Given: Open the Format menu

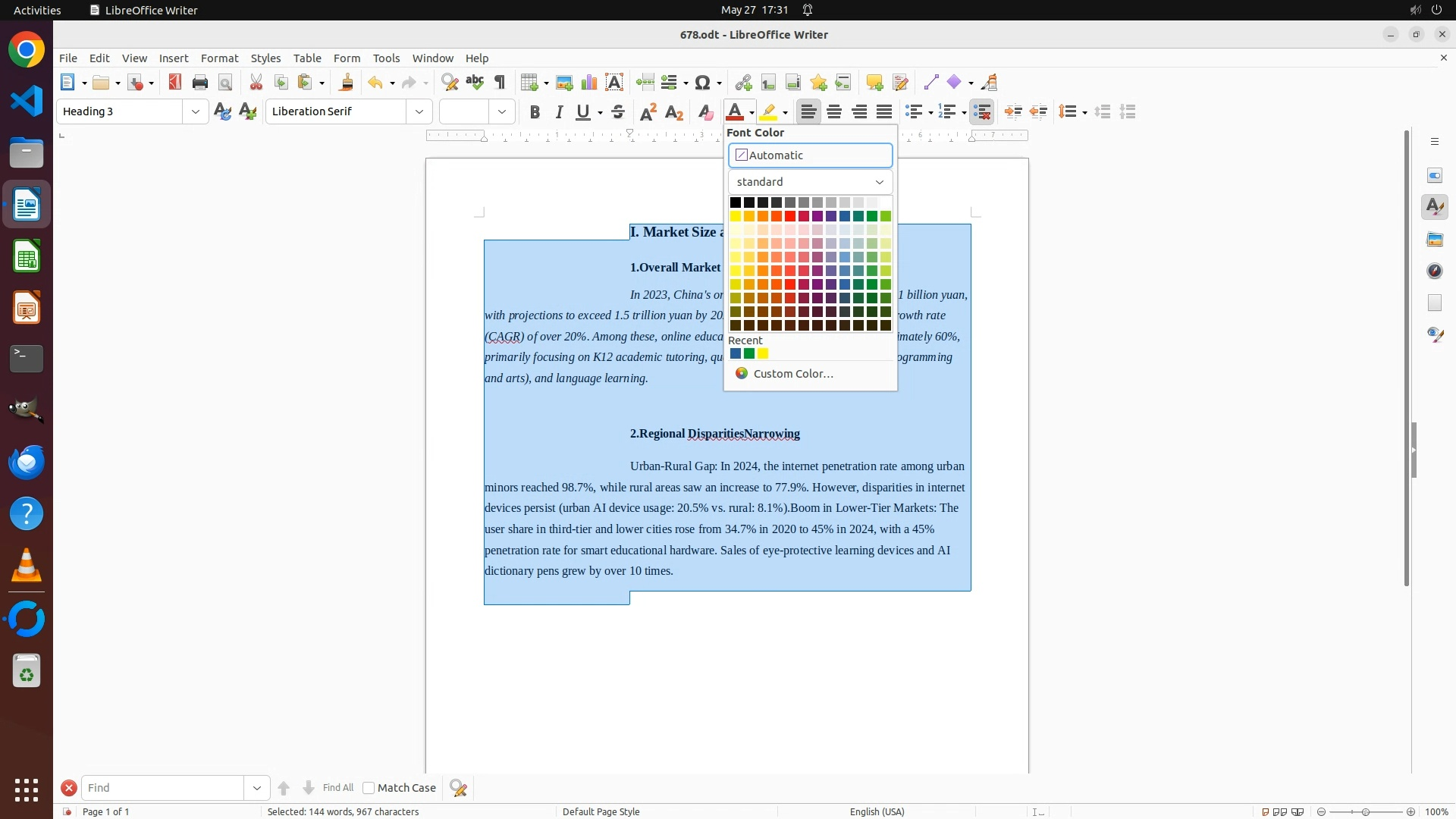Looking at the screenshot, I should click(219, 58).
